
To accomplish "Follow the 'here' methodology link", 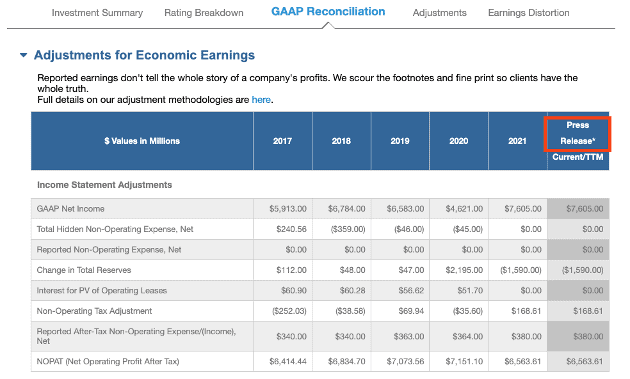I will click(x=261, y=100).
